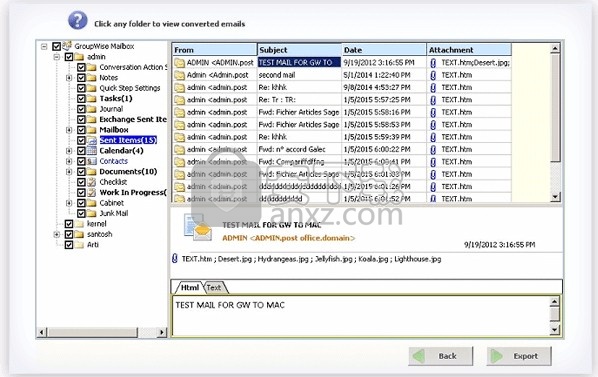Click the green arrow on the Back button
This screenshot has width=598, height=377.
pos(418,356)
